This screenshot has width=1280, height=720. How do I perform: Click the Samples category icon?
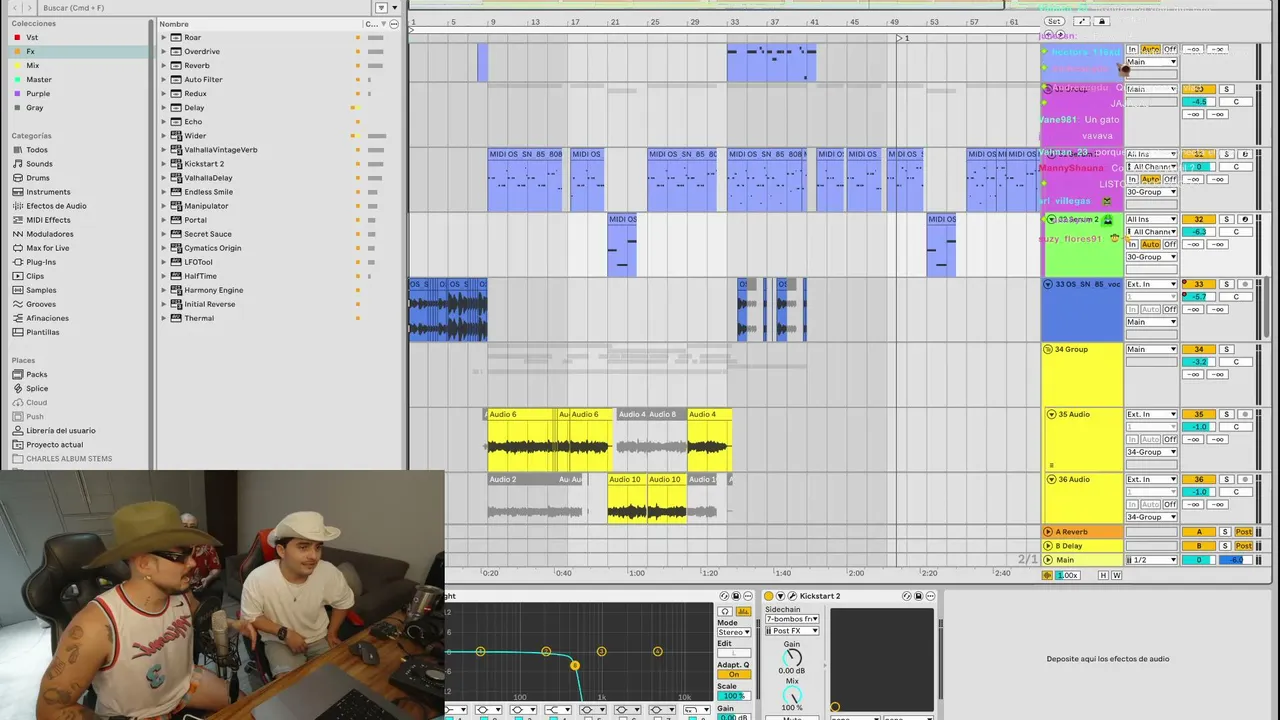[x=17, y=290]
